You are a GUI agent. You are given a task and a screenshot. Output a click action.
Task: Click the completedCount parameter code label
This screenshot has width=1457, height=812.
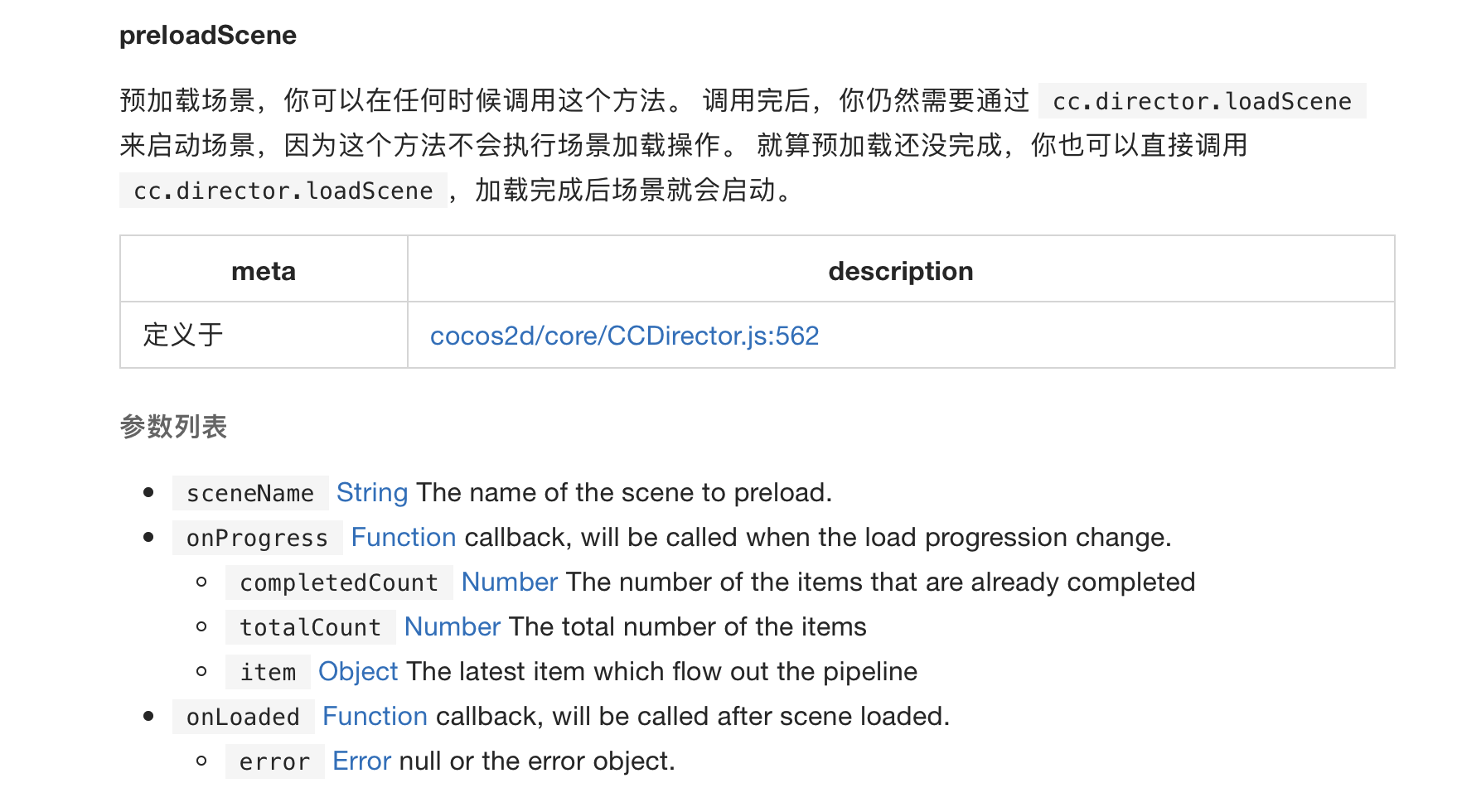pyautogui.click(x=339, y=583)
